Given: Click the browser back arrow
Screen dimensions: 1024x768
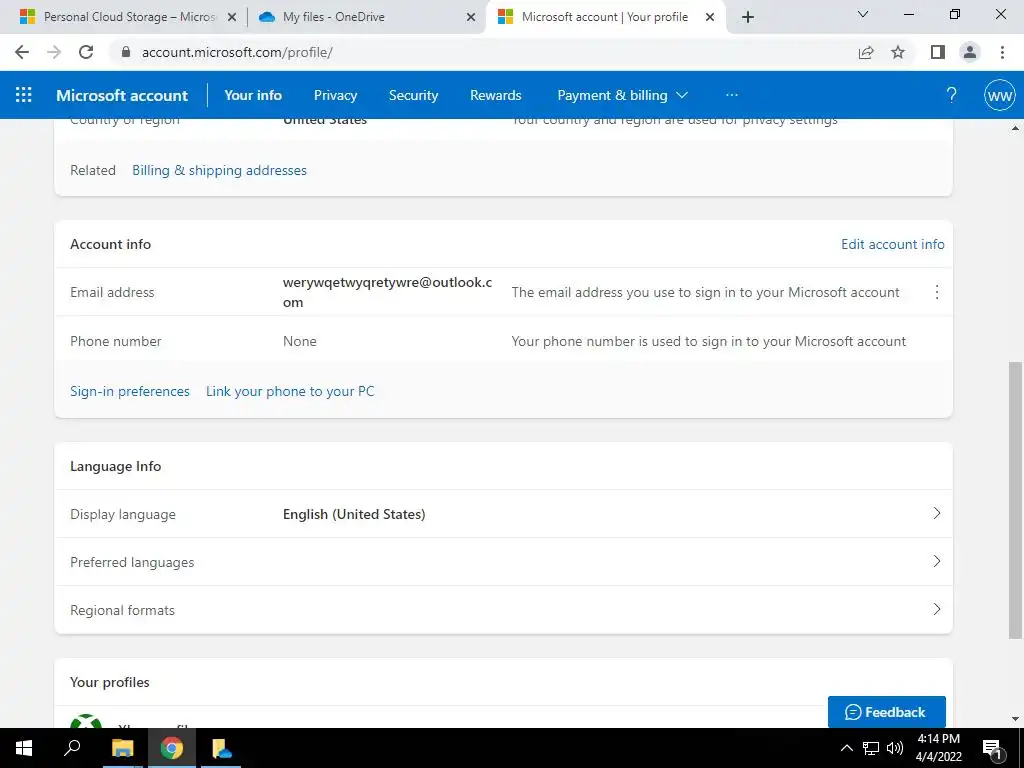Looking at the screenshot, I should pyautogui.click(x=22, y=52).
